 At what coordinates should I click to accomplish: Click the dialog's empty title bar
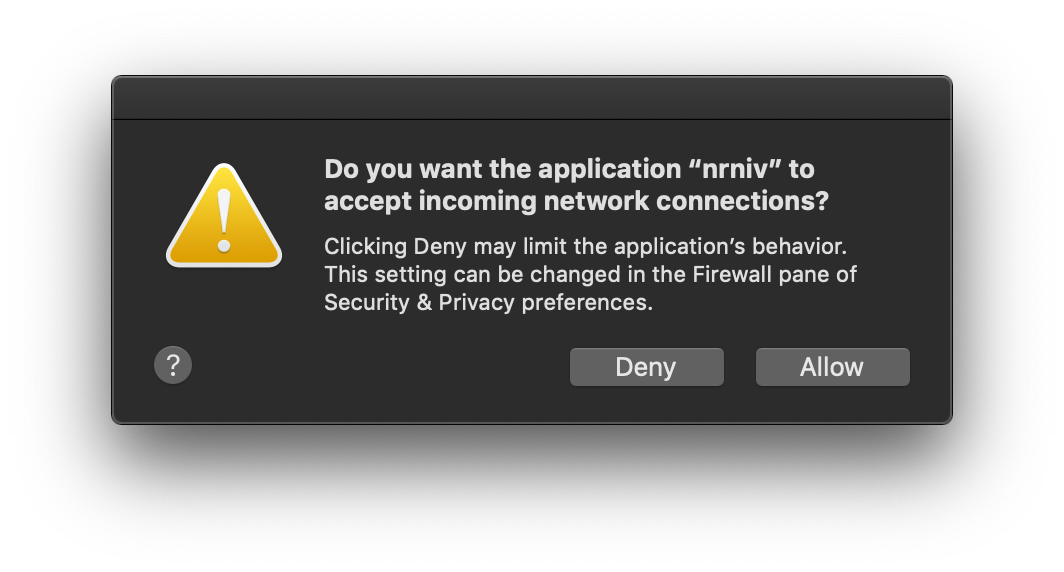531,98
